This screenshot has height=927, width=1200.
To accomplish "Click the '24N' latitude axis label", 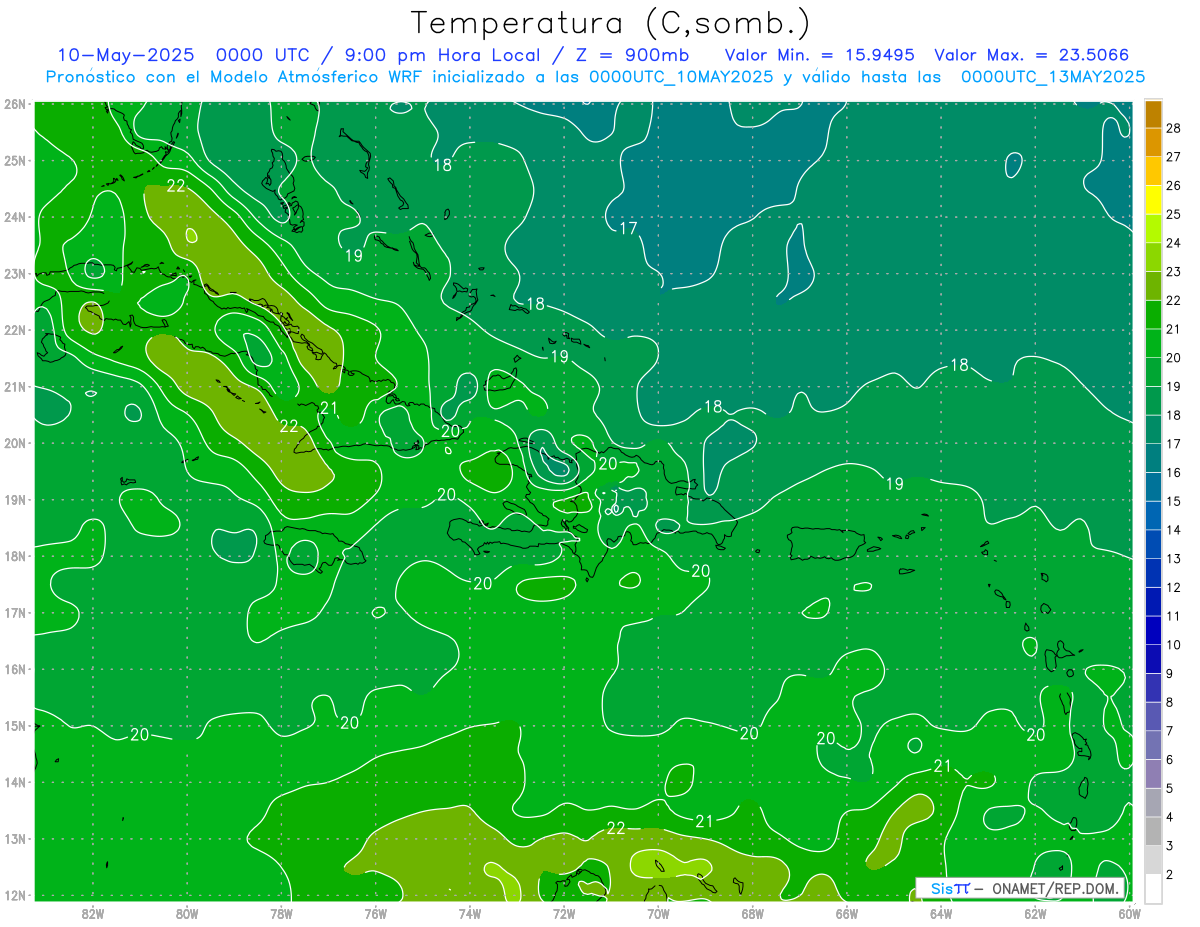I will point(14,217).
